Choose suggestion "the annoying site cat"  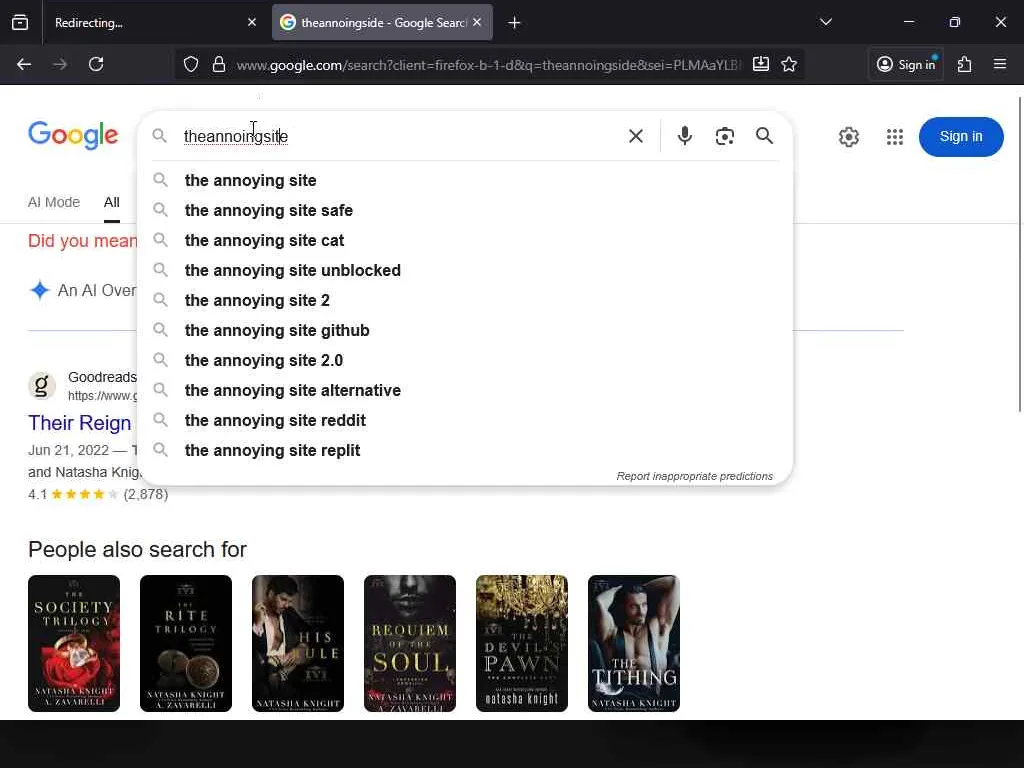(x=465, y=240)
